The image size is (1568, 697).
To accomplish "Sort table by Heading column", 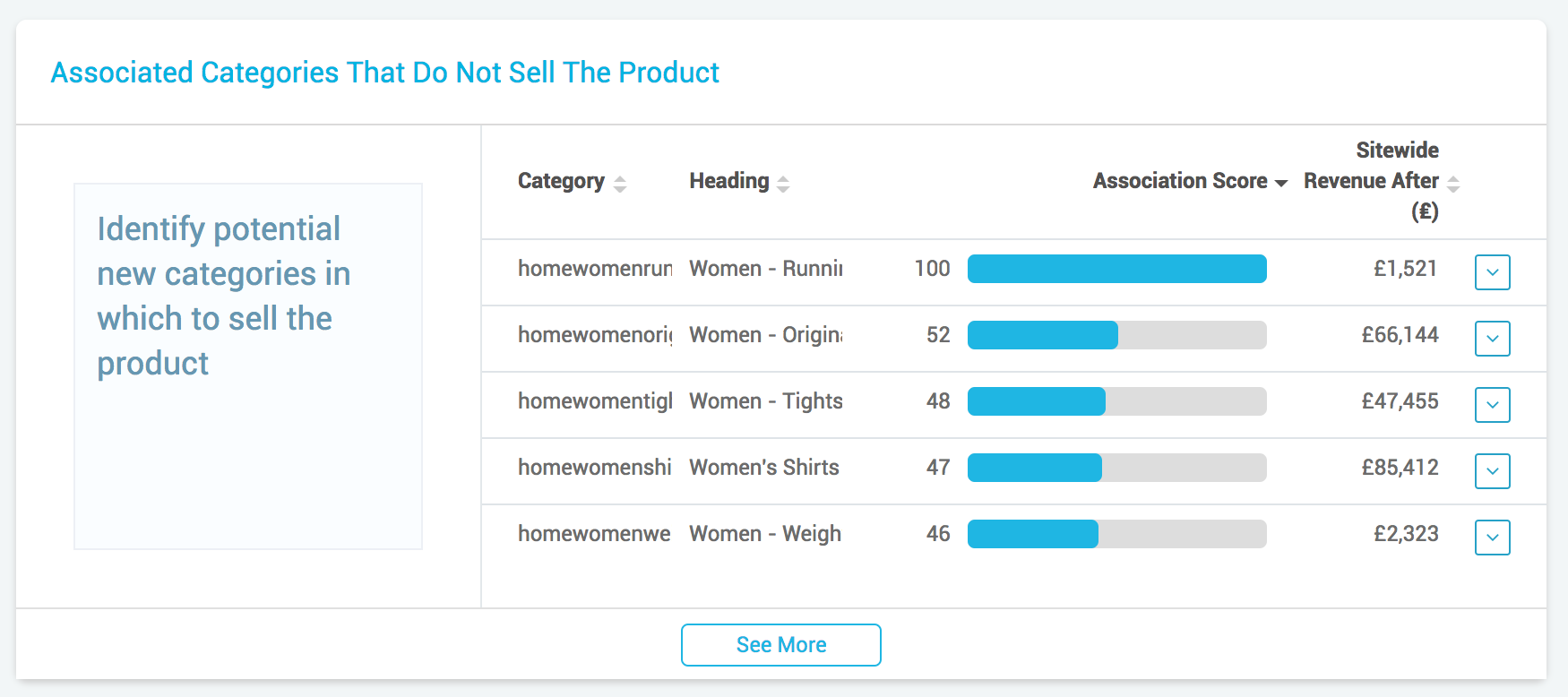I will tap(782, 183).
